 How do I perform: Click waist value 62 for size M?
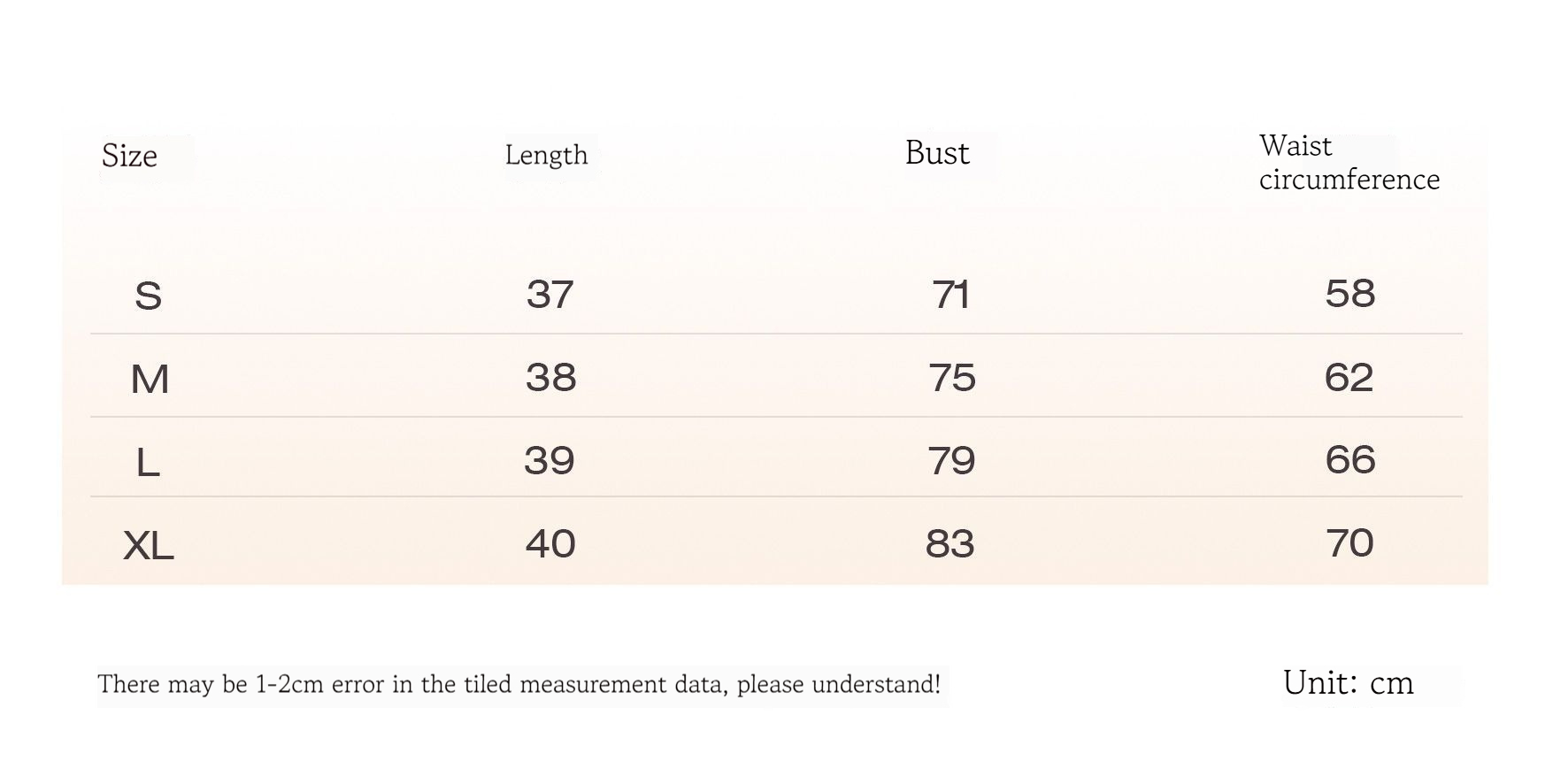(1349, 378)
